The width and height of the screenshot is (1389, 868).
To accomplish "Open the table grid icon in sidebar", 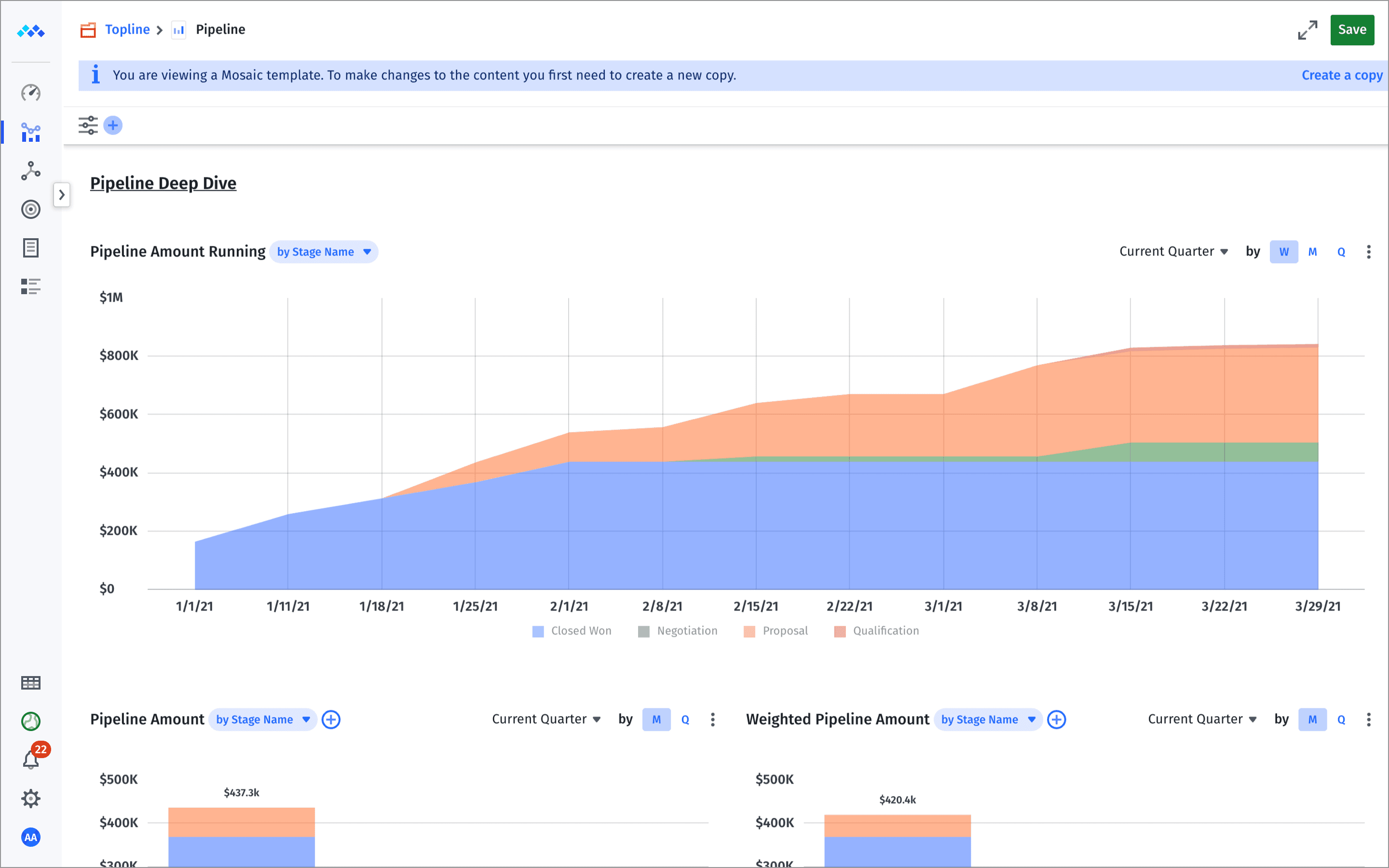I will (30, 682).
